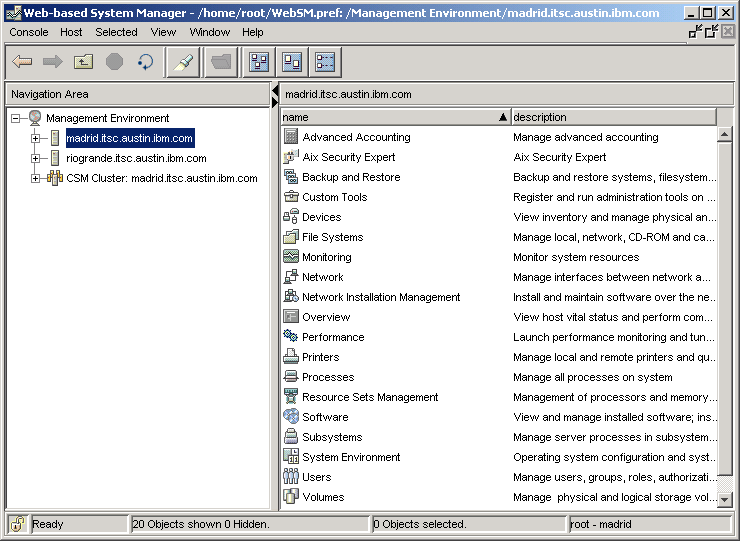
Task: Click the Users people icon
Action: click(x=291, y=476)
